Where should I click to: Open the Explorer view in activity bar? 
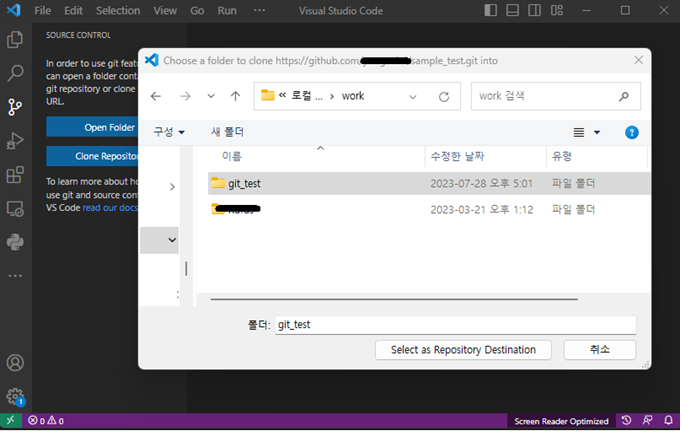[x=15, y=40]
